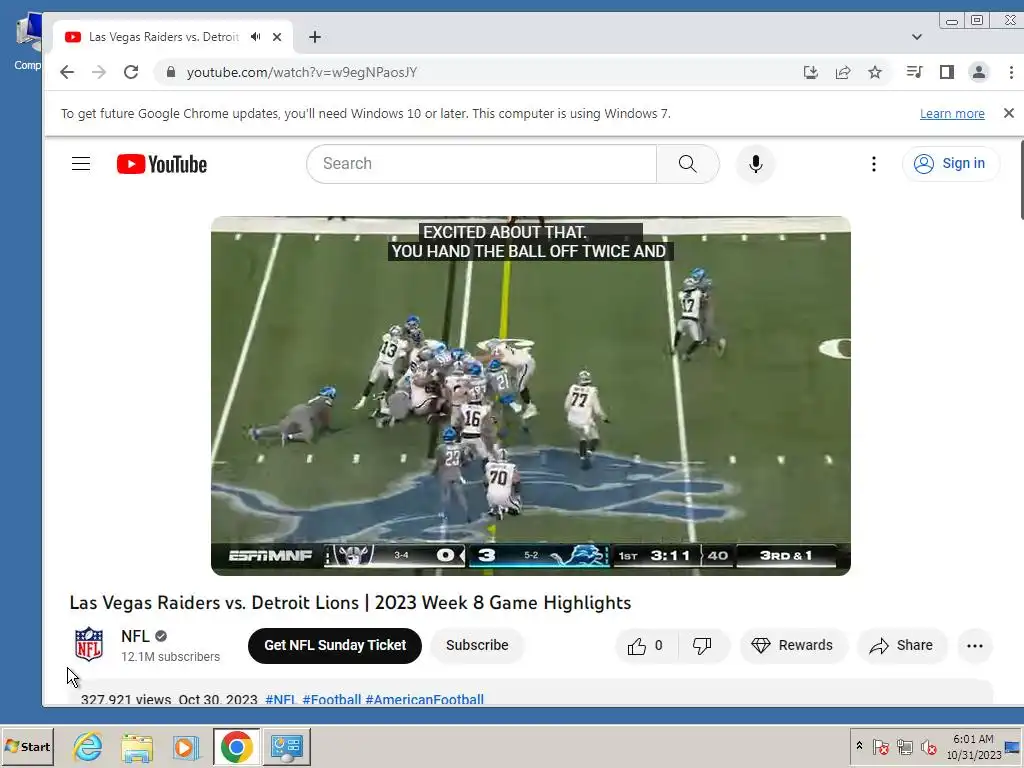Open Chrome profile avatar

(979, 72)
